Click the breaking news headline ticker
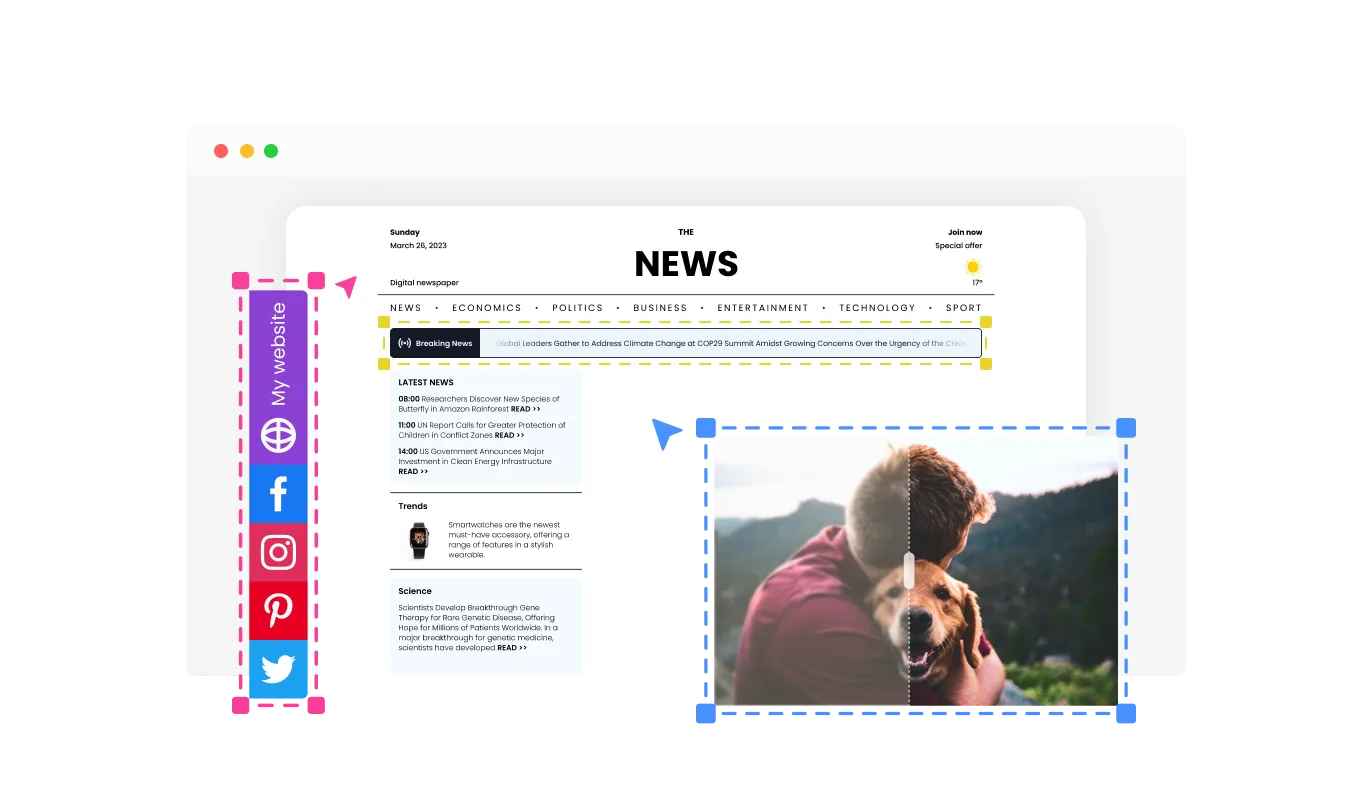 [730, 343]
